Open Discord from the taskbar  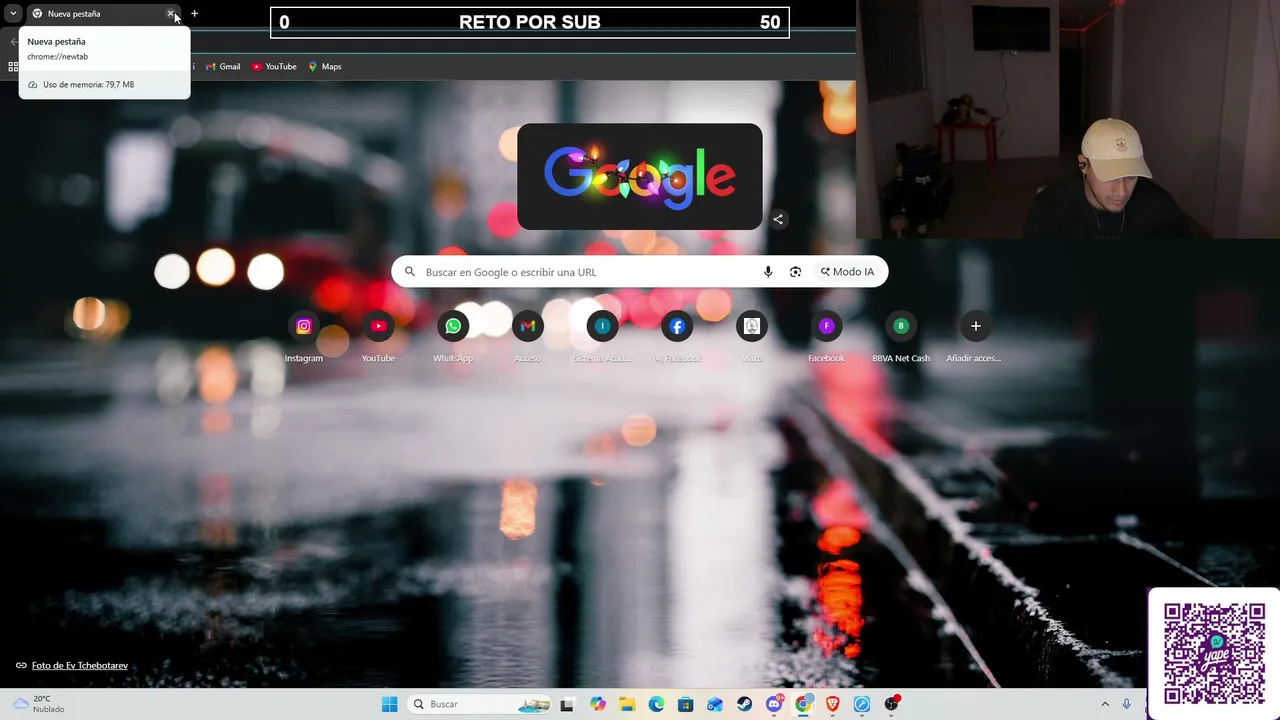(x=774, y=704)
